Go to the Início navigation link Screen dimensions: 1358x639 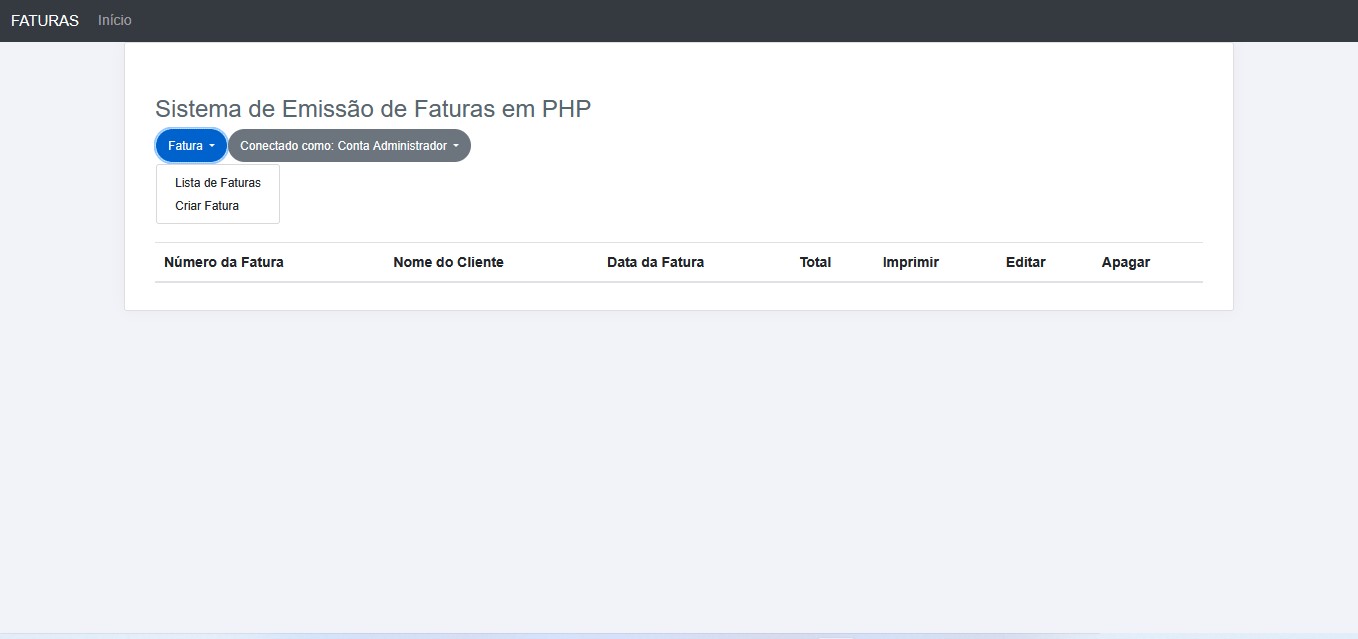click(x=115, y=21)
